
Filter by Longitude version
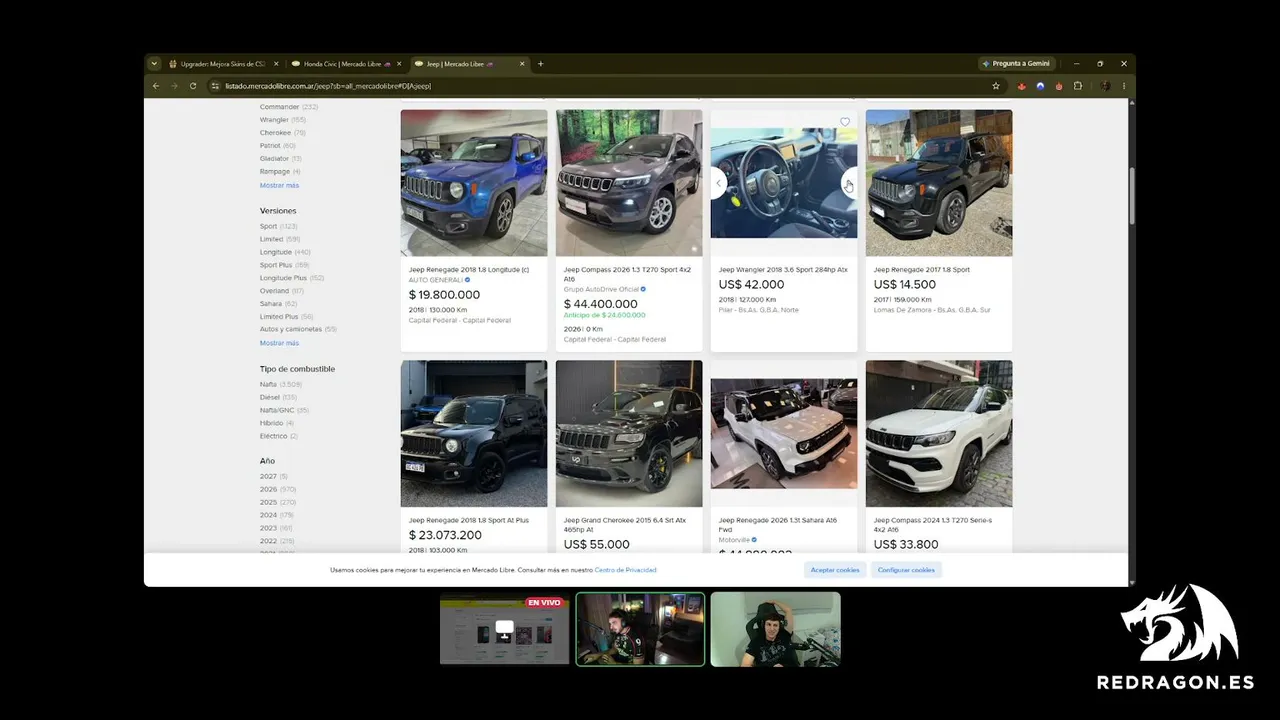[x=285, y=253]
